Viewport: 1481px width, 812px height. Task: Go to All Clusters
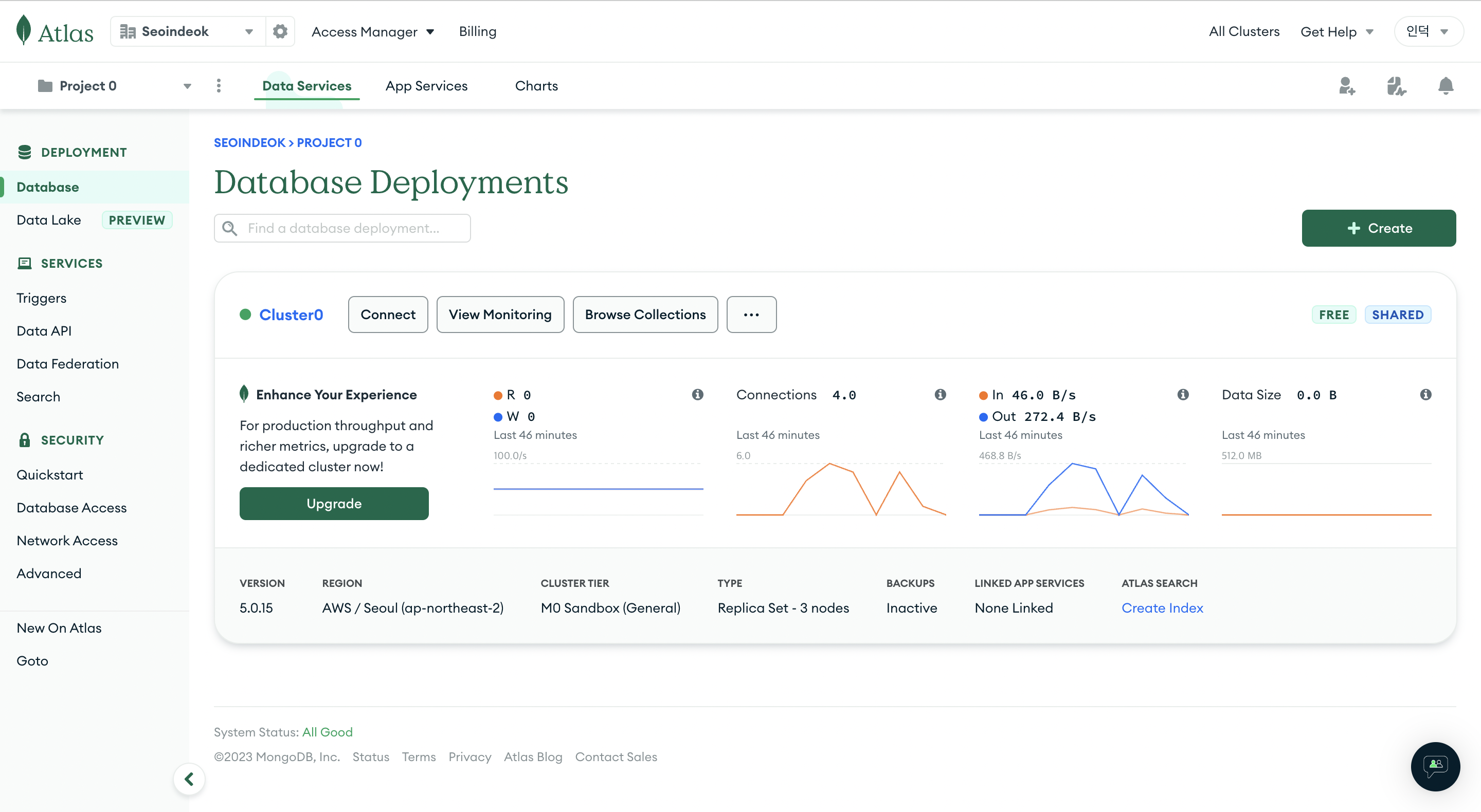pos(1244,32)
